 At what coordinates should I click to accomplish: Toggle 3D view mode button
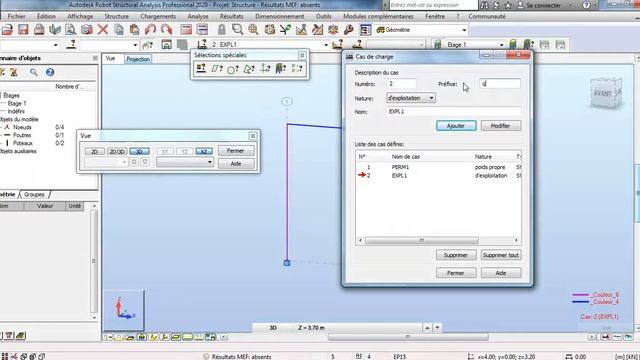[x=139, y=151]
